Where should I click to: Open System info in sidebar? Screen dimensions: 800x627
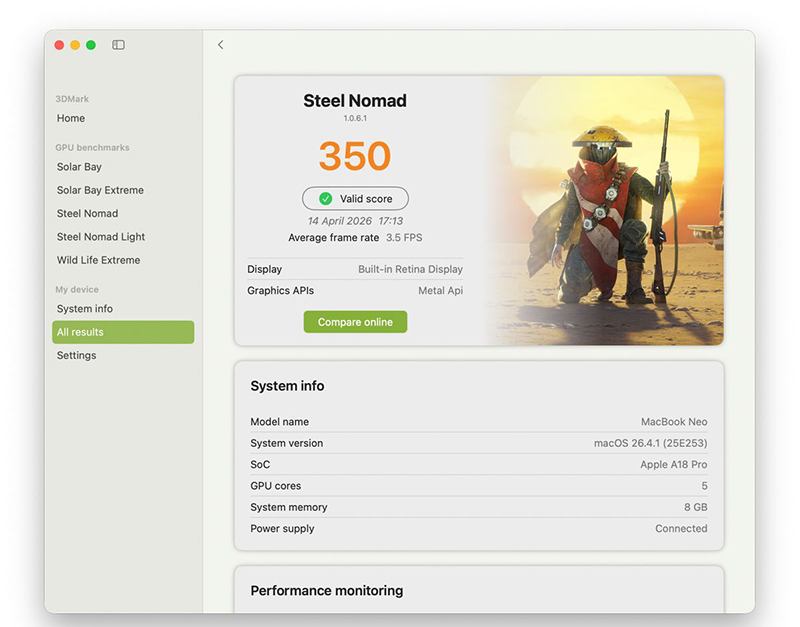84,309
